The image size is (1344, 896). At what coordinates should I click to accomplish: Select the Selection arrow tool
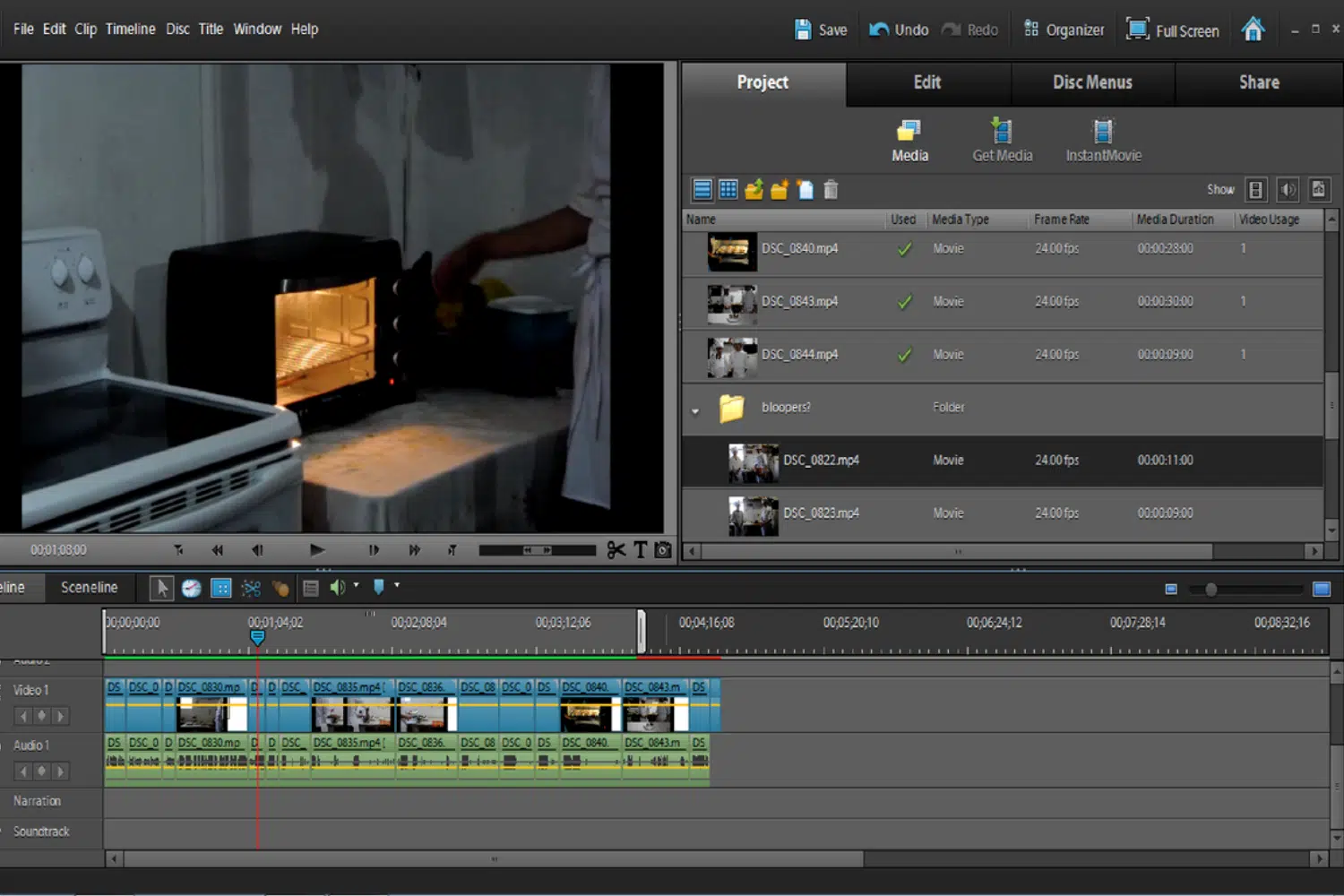(162, 588)
